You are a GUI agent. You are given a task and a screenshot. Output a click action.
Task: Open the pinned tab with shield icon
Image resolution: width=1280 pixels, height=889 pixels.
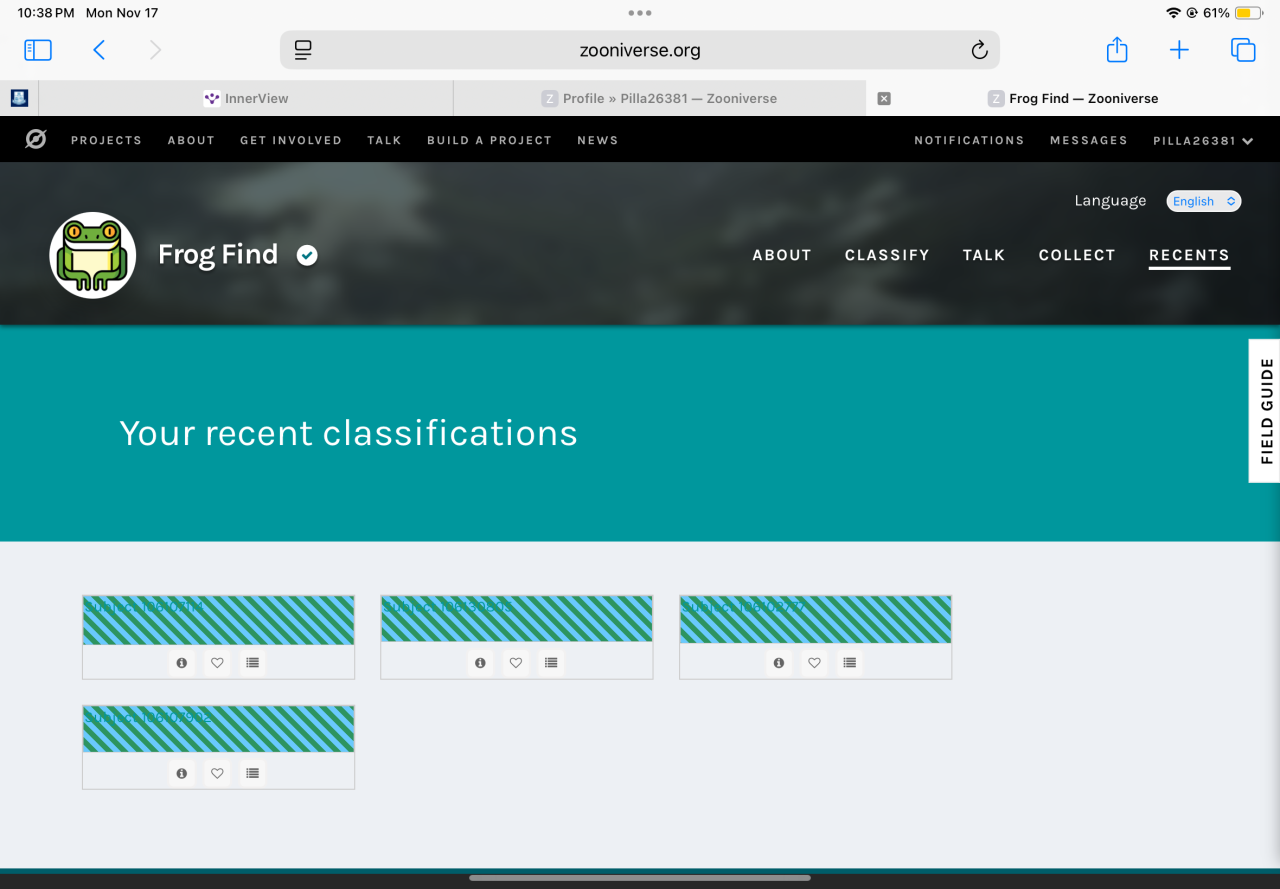tap(19, 98)
